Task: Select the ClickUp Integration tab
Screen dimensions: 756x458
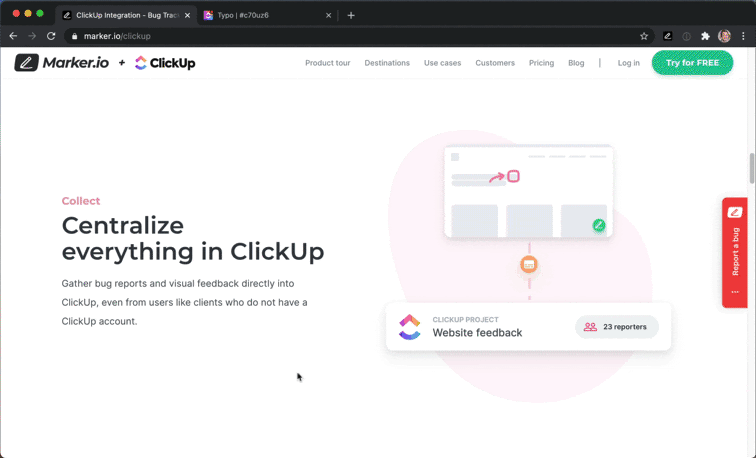Action: pos(126,15)
